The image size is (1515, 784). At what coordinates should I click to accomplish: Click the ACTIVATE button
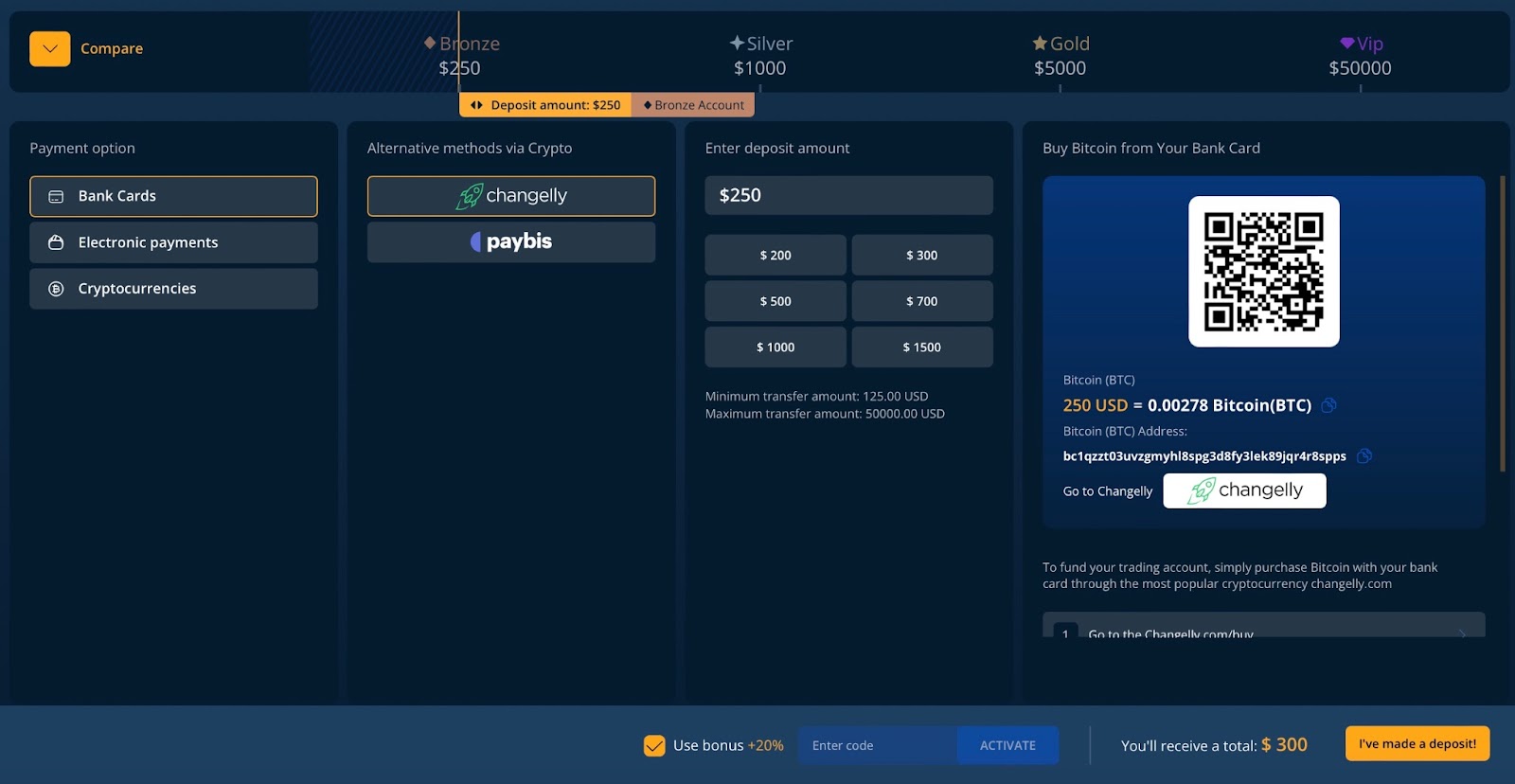(1007, 746)
